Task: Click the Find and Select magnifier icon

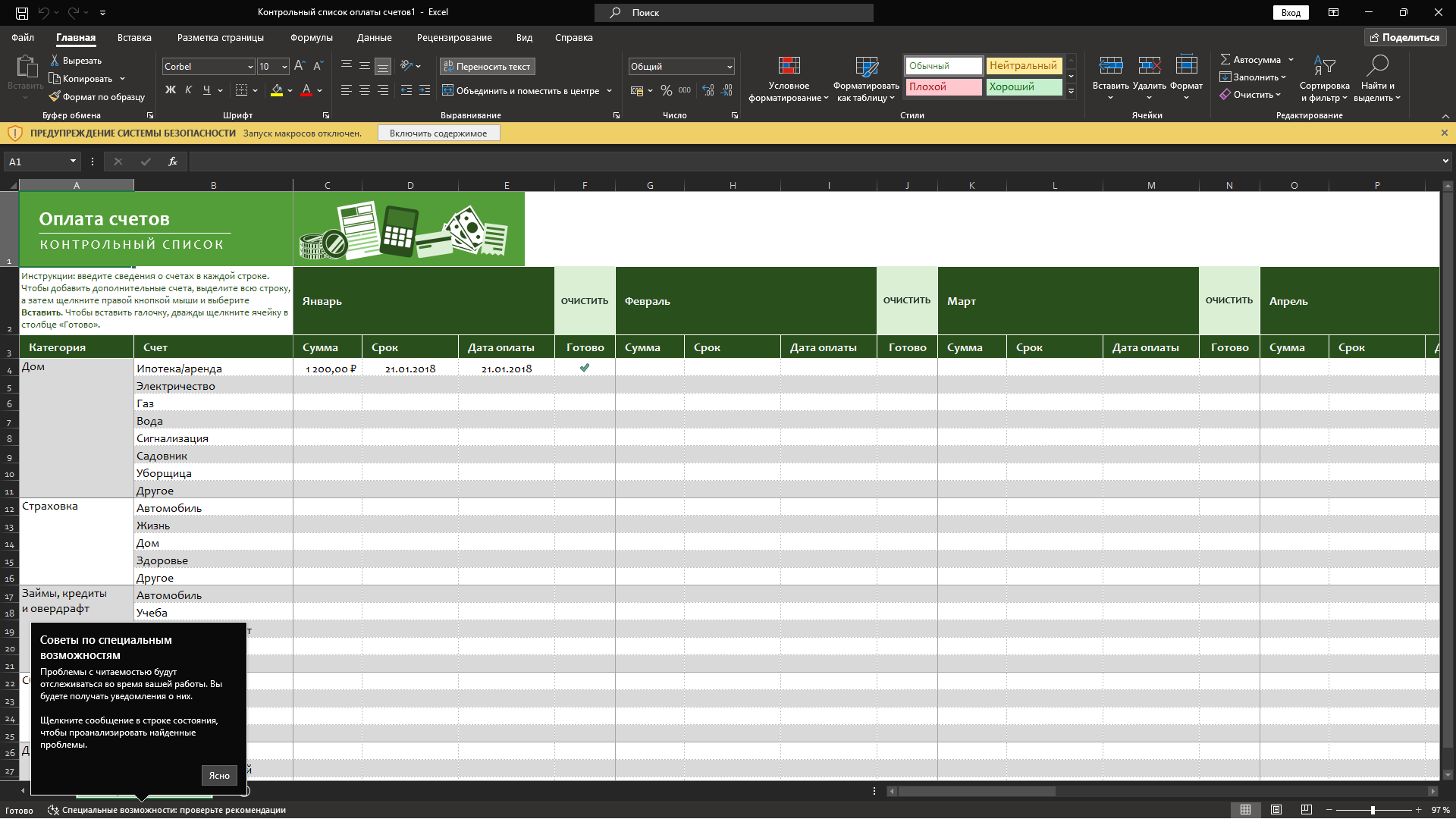Action: pyautogui.click(x=1377, y=66)
